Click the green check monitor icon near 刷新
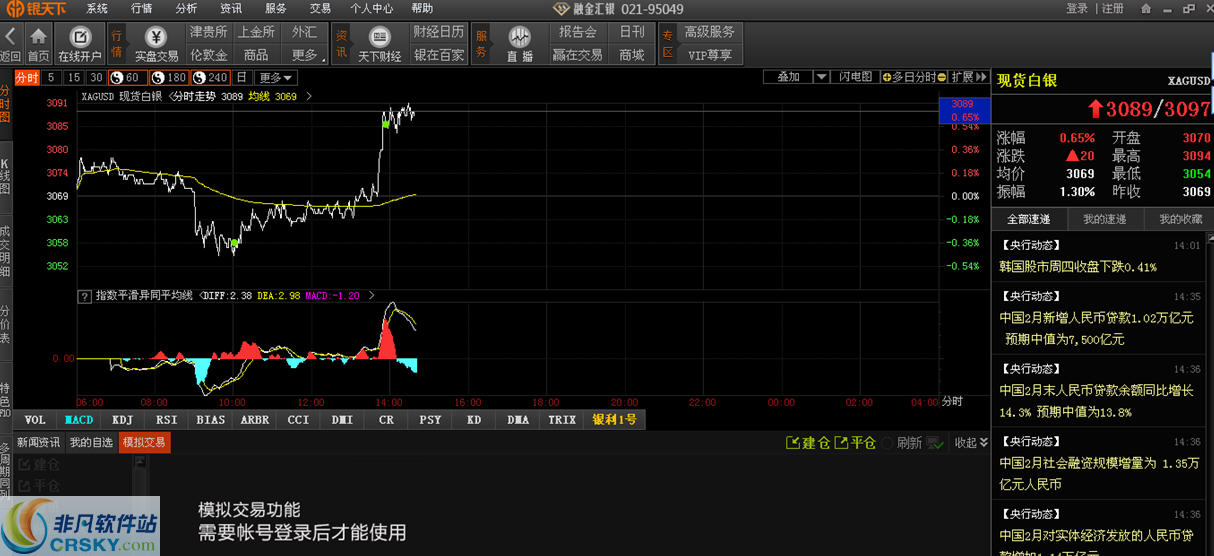1214x556 pixels. pyautogui.click(x=935, y=442)
